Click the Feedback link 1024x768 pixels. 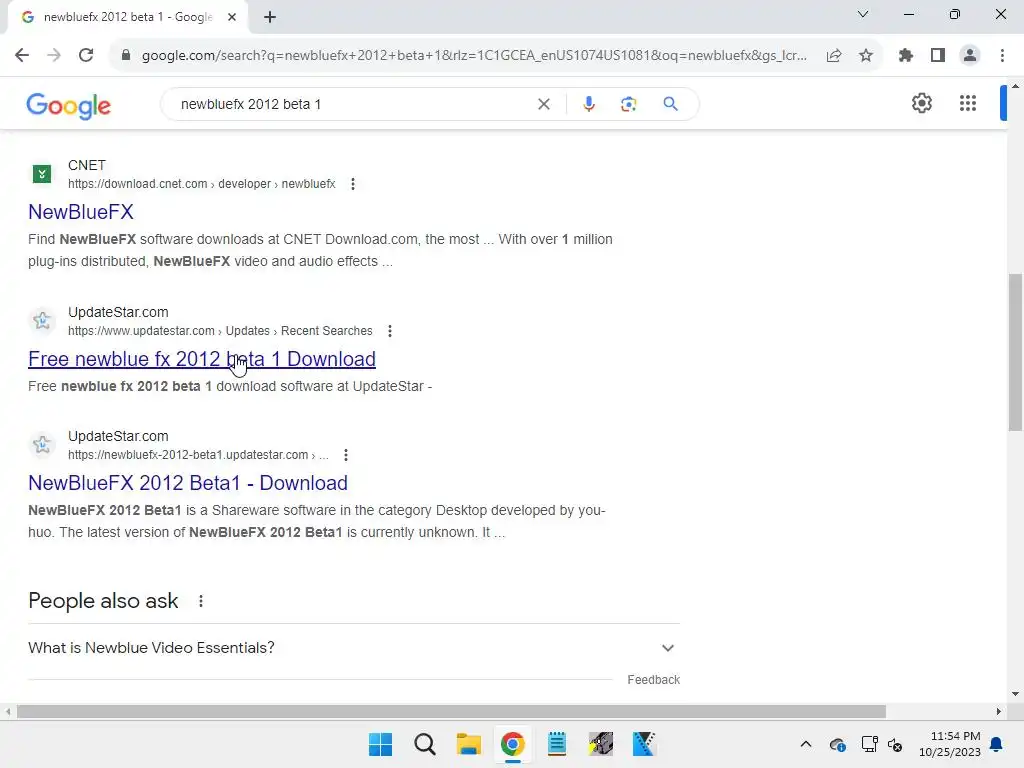coord(654,680)
